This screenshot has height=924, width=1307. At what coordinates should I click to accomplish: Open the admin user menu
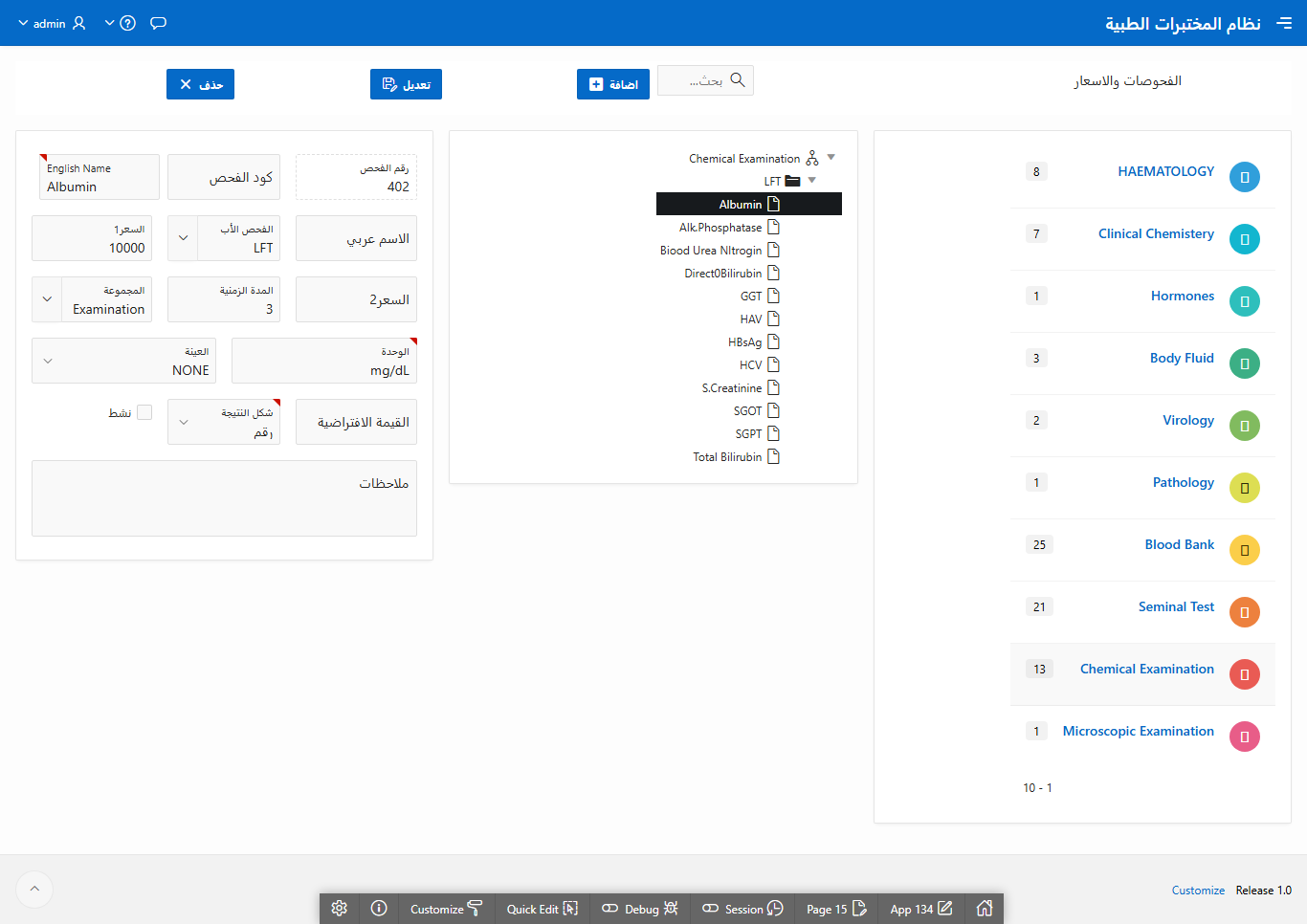(52, 23)
